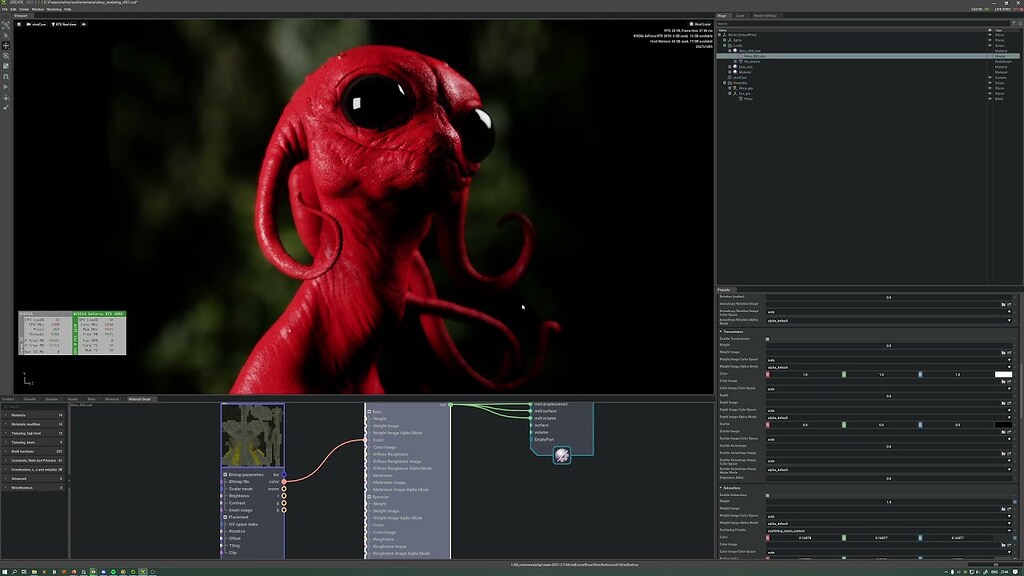The width and height of the screenshot is (1024, 576).
Task: Click the sphere preview icon on the output node in Material Graph
Action: [x=563, y=455]
